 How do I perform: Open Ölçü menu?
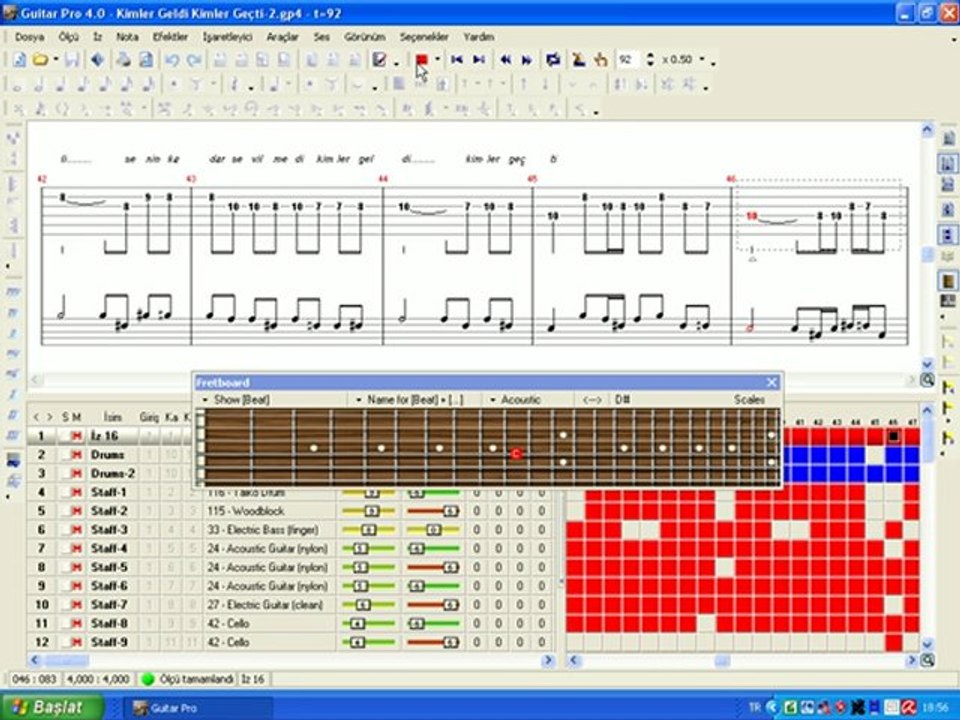[69, 37]
